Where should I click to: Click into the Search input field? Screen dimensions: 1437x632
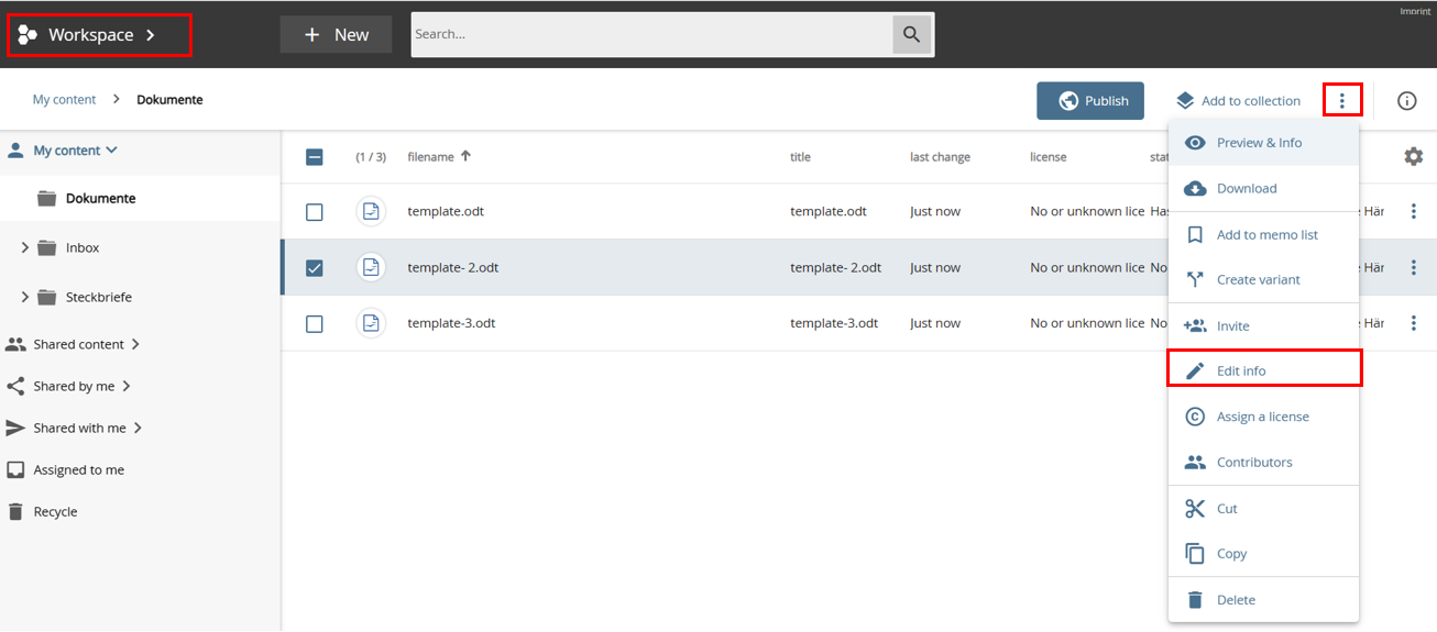point(650,35)
